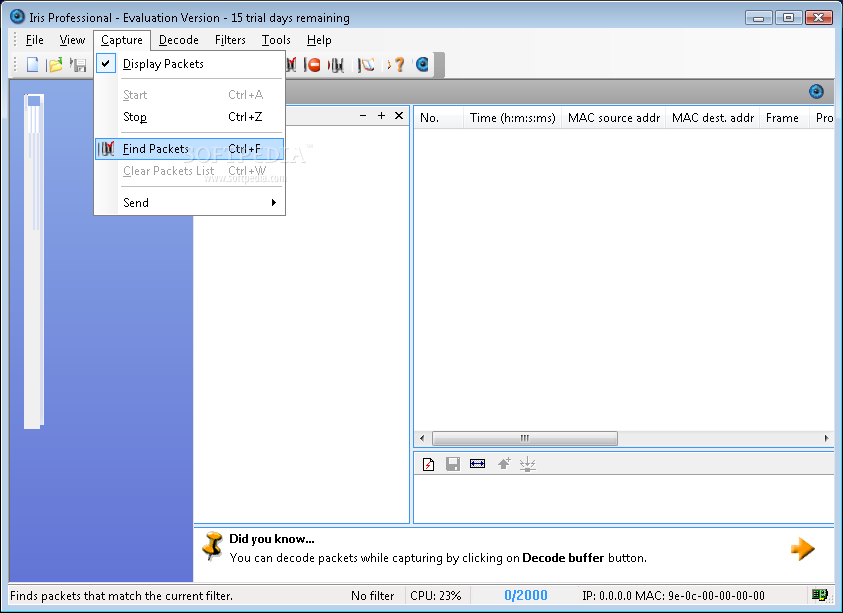
Task: Click the red Stop capture toolbar icon
Action: point(312,65)
